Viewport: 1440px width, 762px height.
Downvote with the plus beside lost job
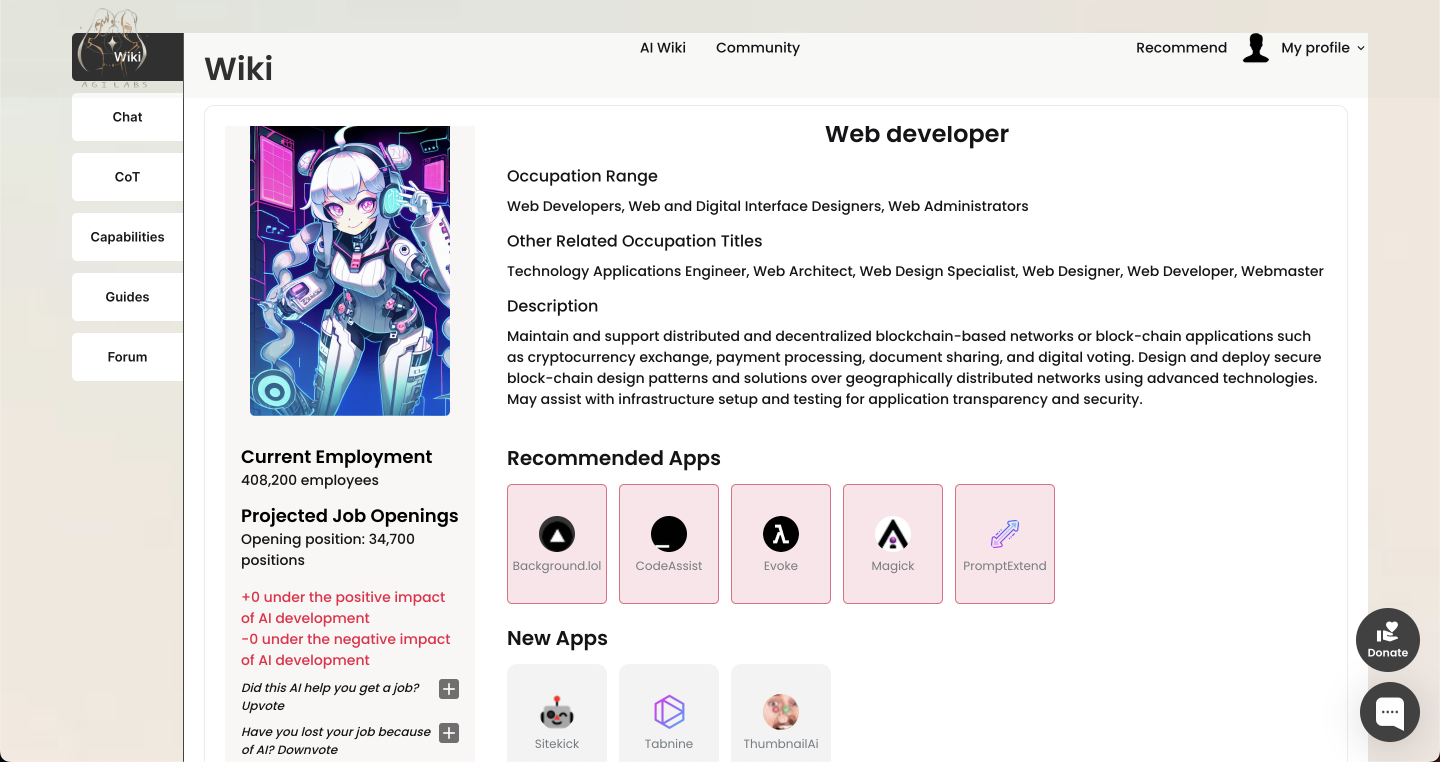pos(450,733)
